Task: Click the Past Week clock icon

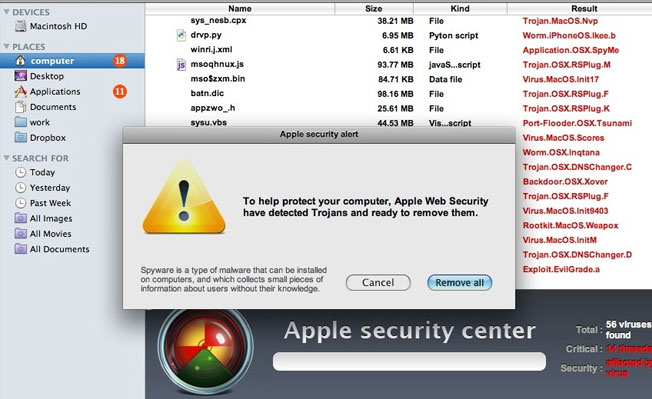Action: click(x=20, y=203)
